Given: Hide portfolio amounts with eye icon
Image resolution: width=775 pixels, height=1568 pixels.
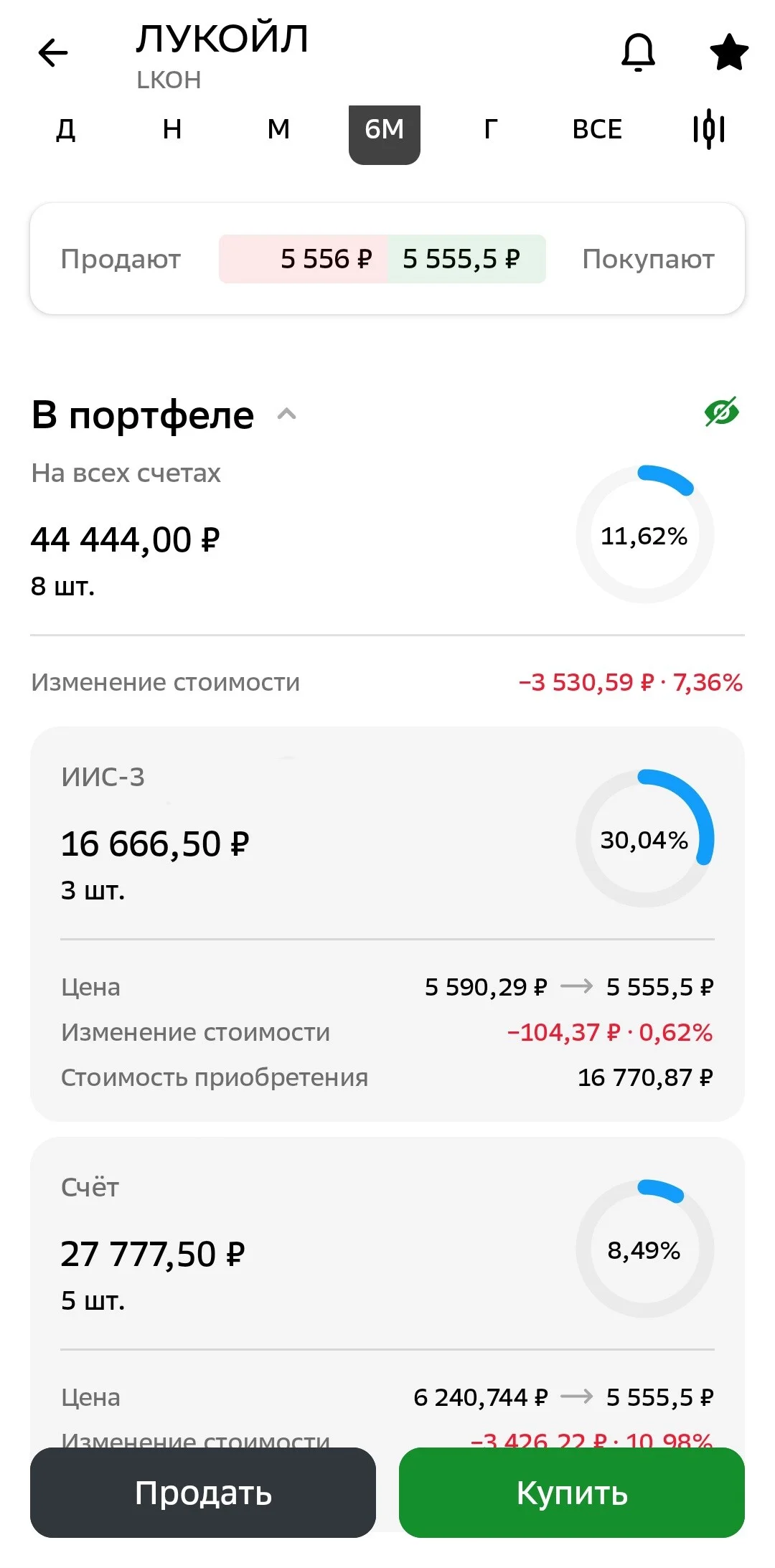Looking at the screenshot, I should pos(722,412).
